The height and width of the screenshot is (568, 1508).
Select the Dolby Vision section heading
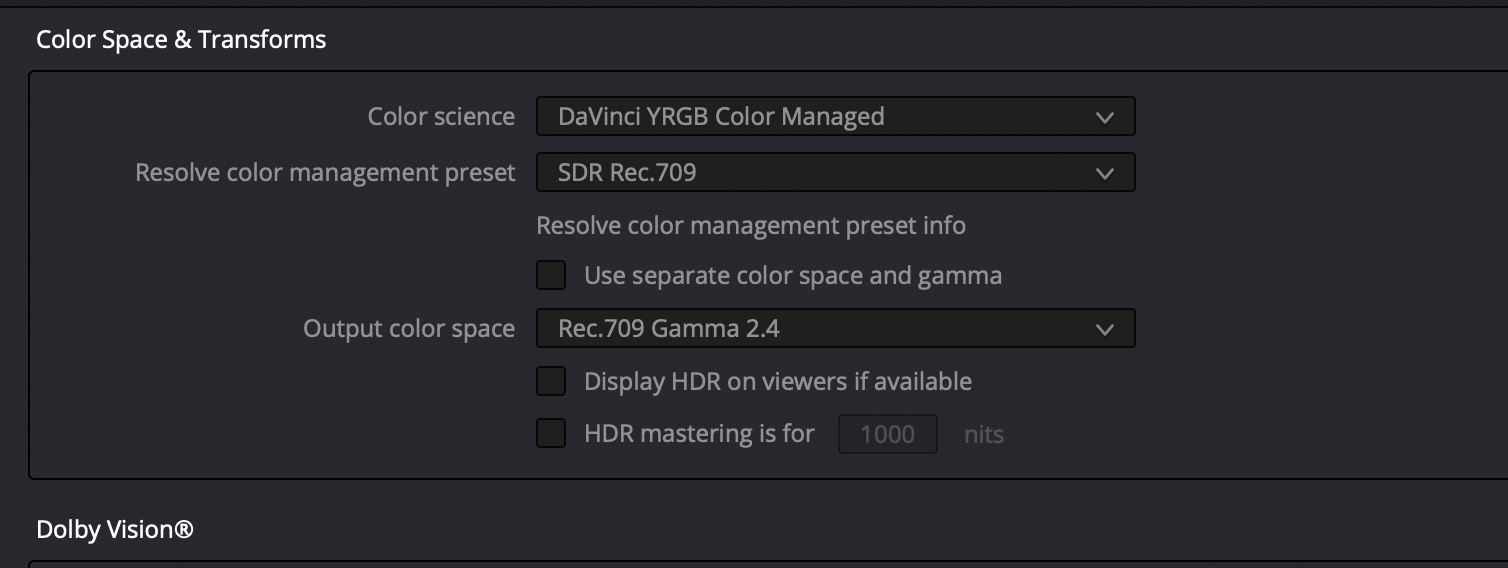[x=115, y=529]
